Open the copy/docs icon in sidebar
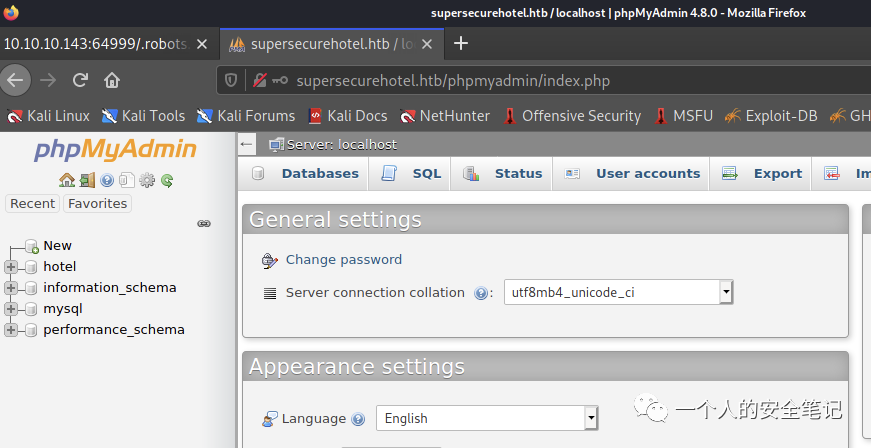This screenshot has height=448, width=871. coord(127,180)
